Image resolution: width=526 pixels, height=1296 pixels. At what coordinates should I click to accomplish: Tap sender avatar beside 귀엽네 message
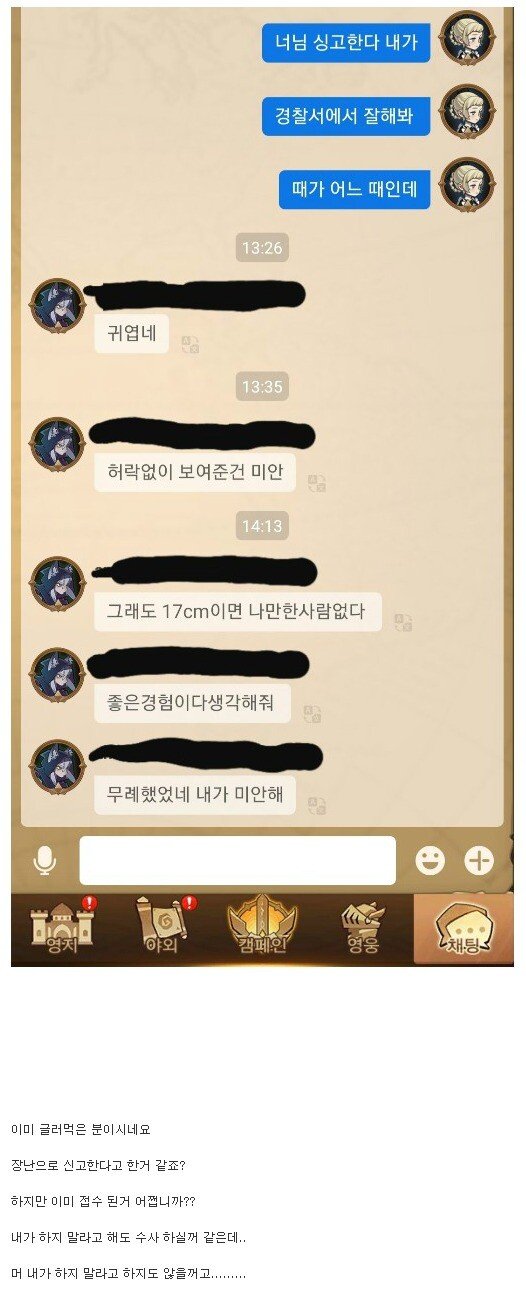pos(57,306)
